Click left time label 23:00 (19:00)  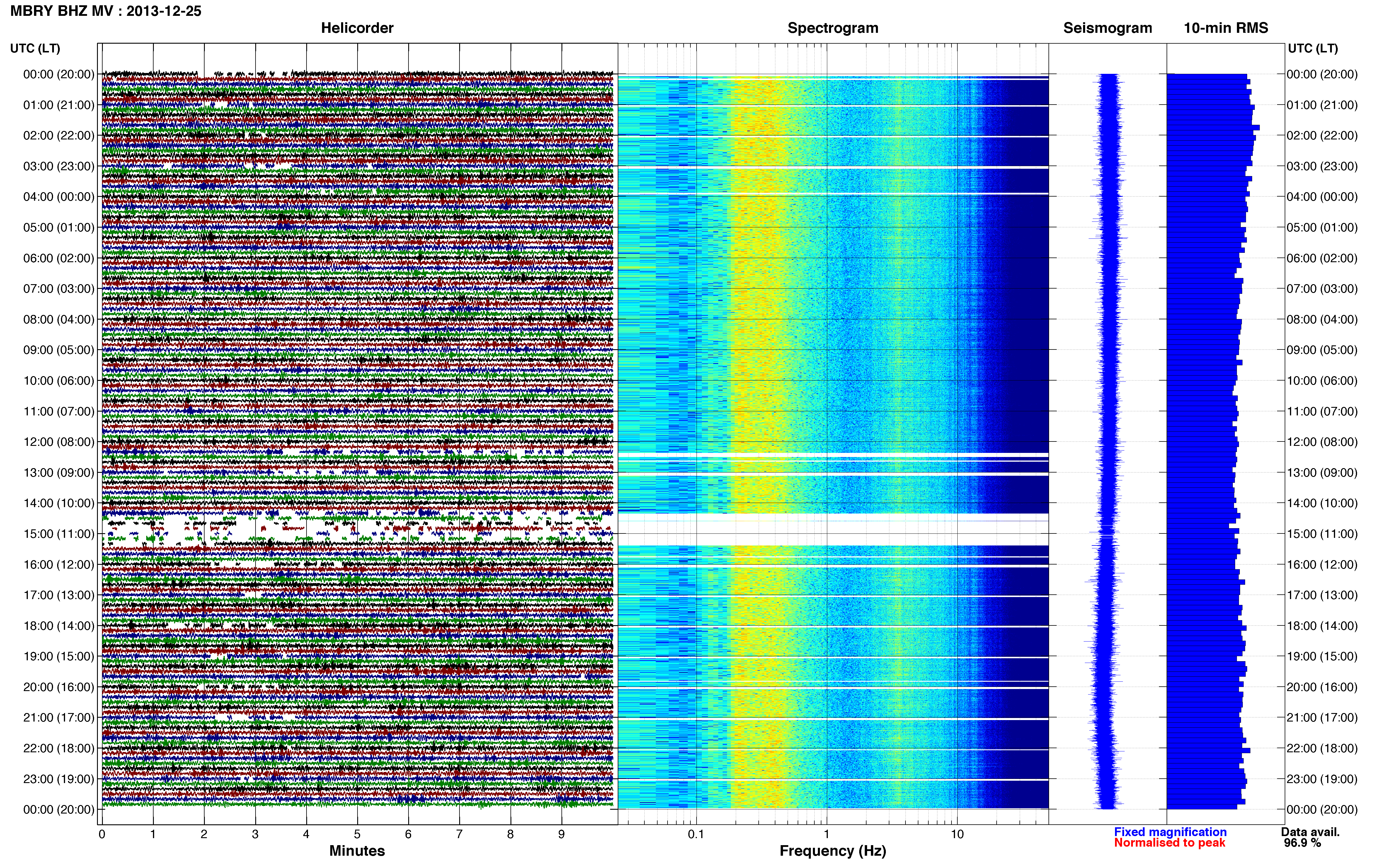point(59,779)
